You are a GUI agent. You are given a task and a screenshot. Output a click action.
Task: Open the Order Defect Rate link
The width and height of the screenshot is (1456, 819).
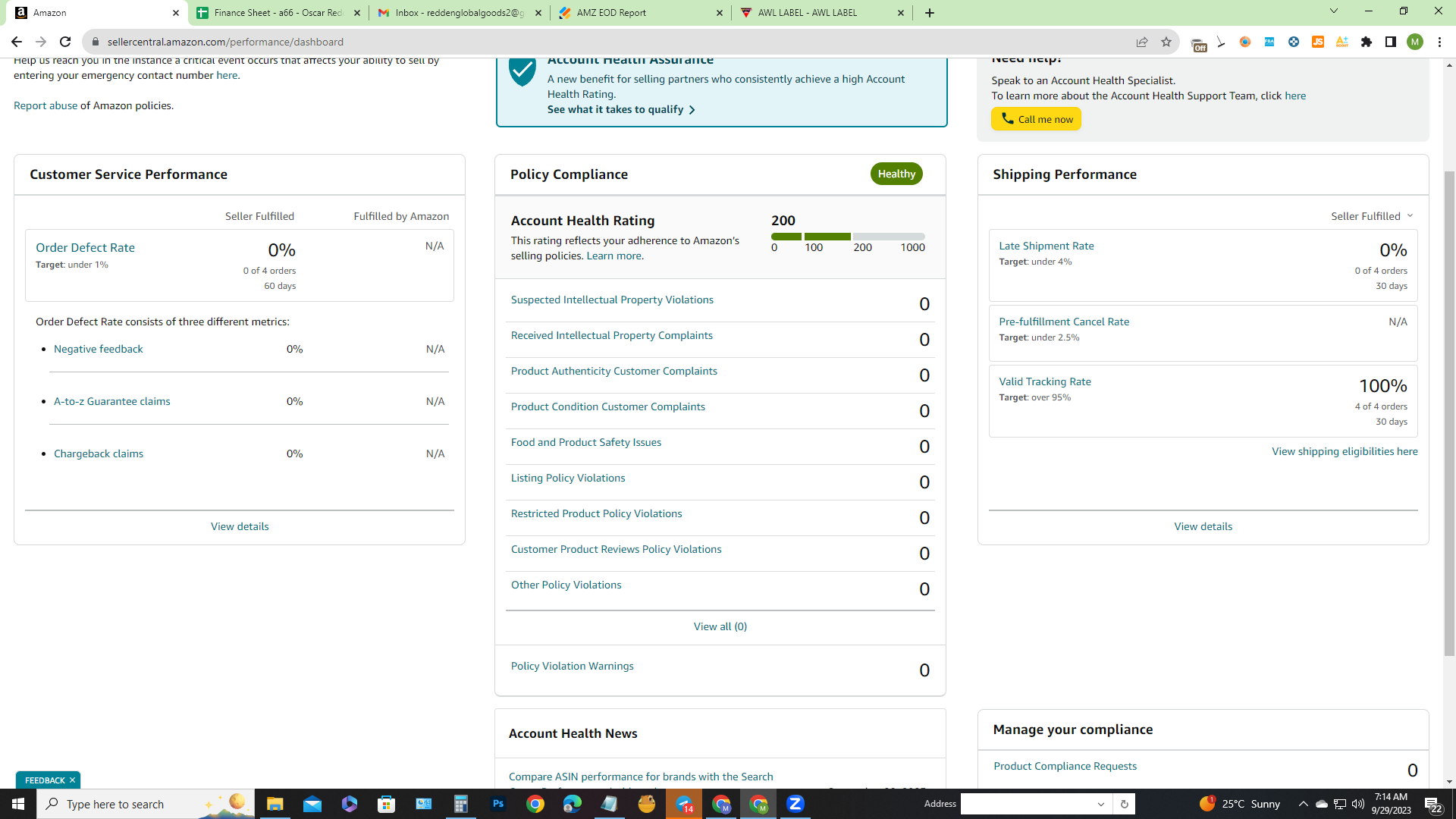pyautogui.click(x=85, y=248)
